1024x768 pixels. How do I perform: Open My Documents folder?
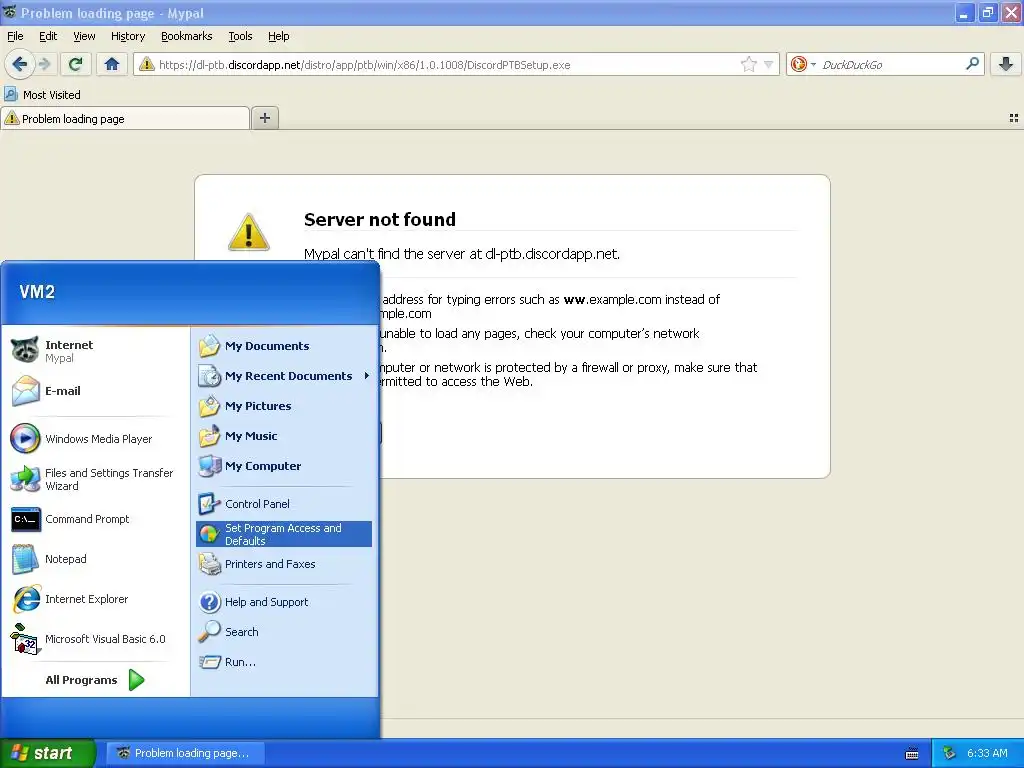click(284, 345)
